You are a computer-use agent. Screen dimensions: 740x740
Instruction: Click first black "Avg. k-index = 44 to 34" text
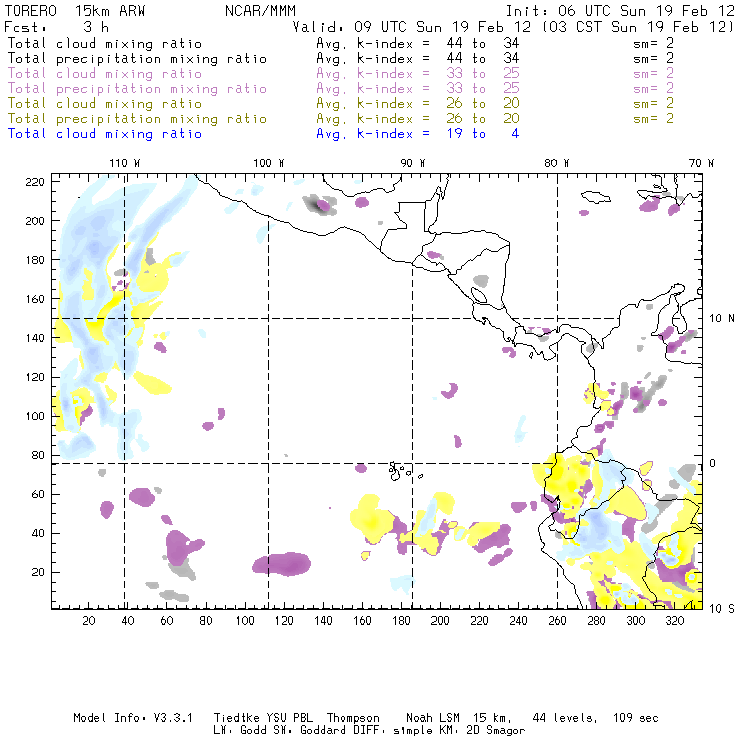coord(418,43)
